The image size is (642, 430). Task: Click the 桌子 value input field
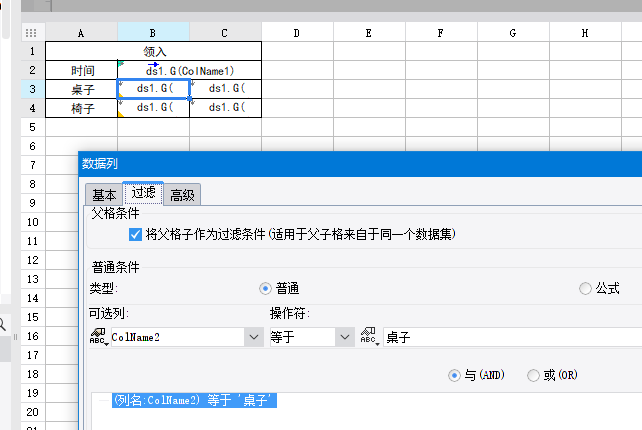[512, 337]
